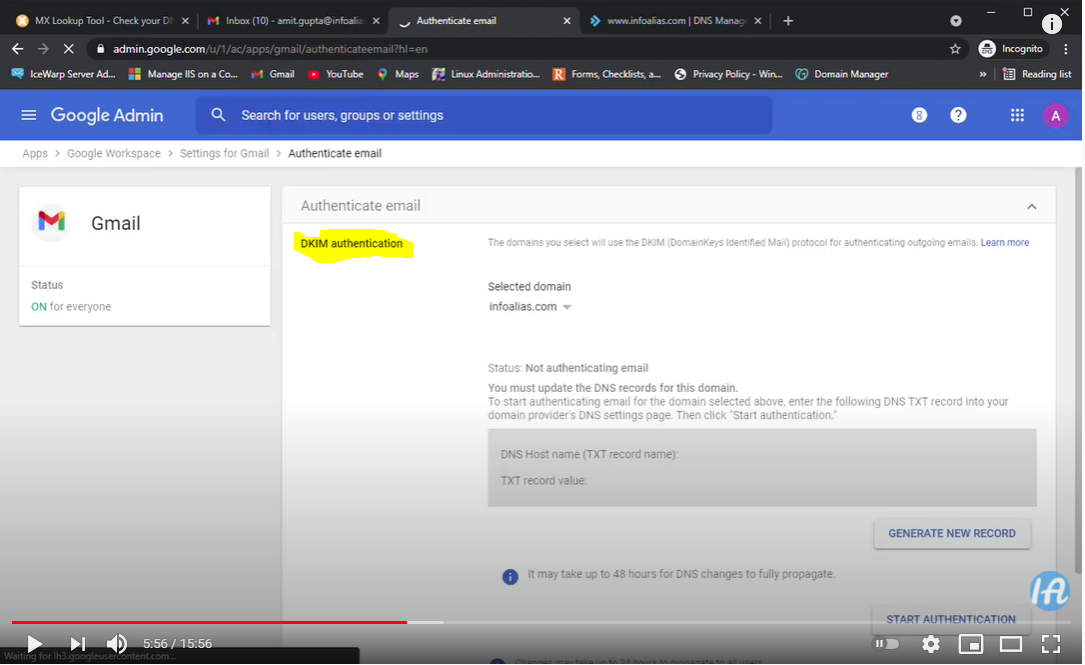
Task: Seek on the red video progress bar
Action: (x=209, y=622)
